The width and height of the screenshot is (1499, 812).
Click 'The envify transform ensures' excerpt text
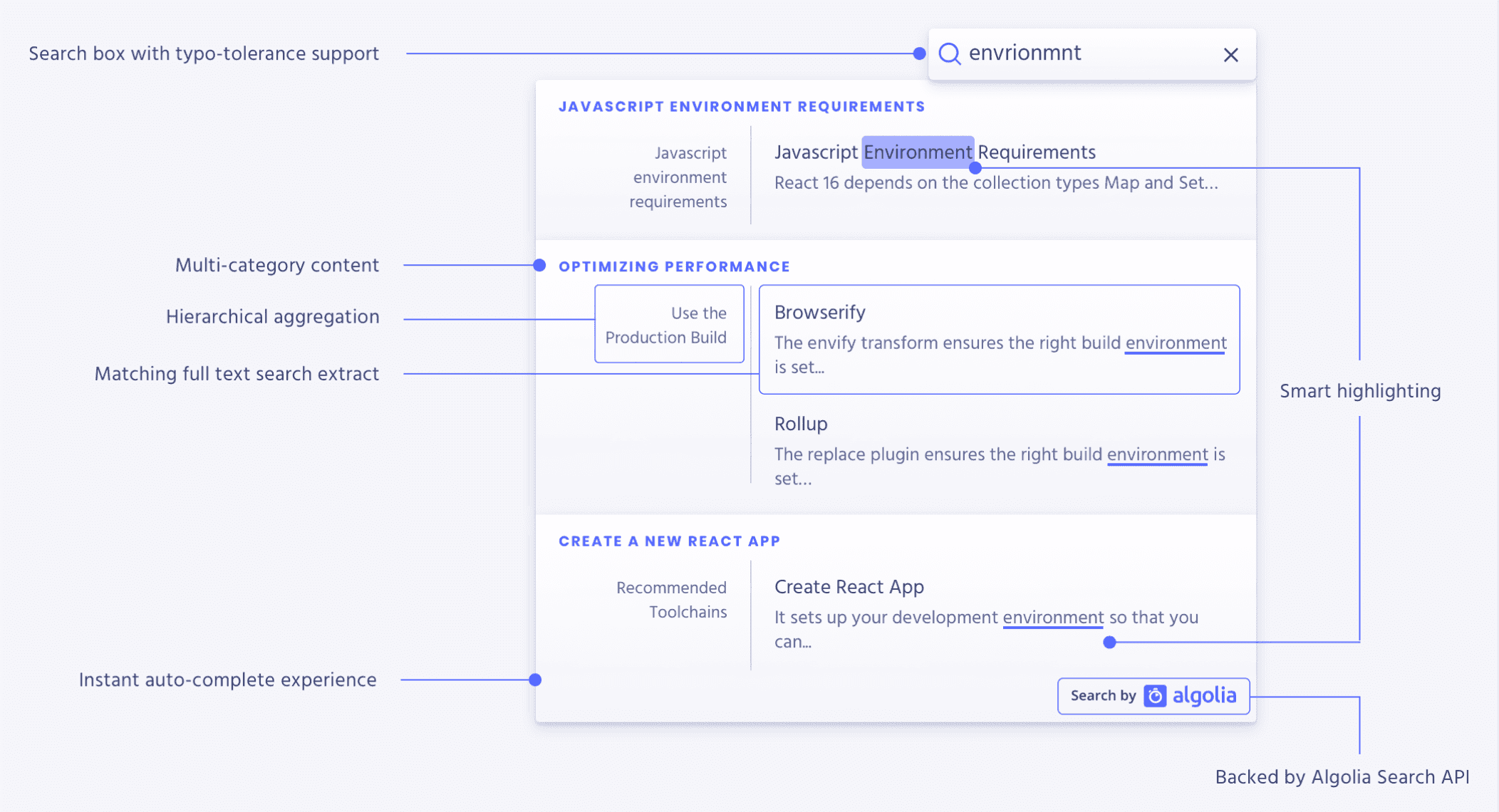pyautogui.click(x=1000, y=355)
